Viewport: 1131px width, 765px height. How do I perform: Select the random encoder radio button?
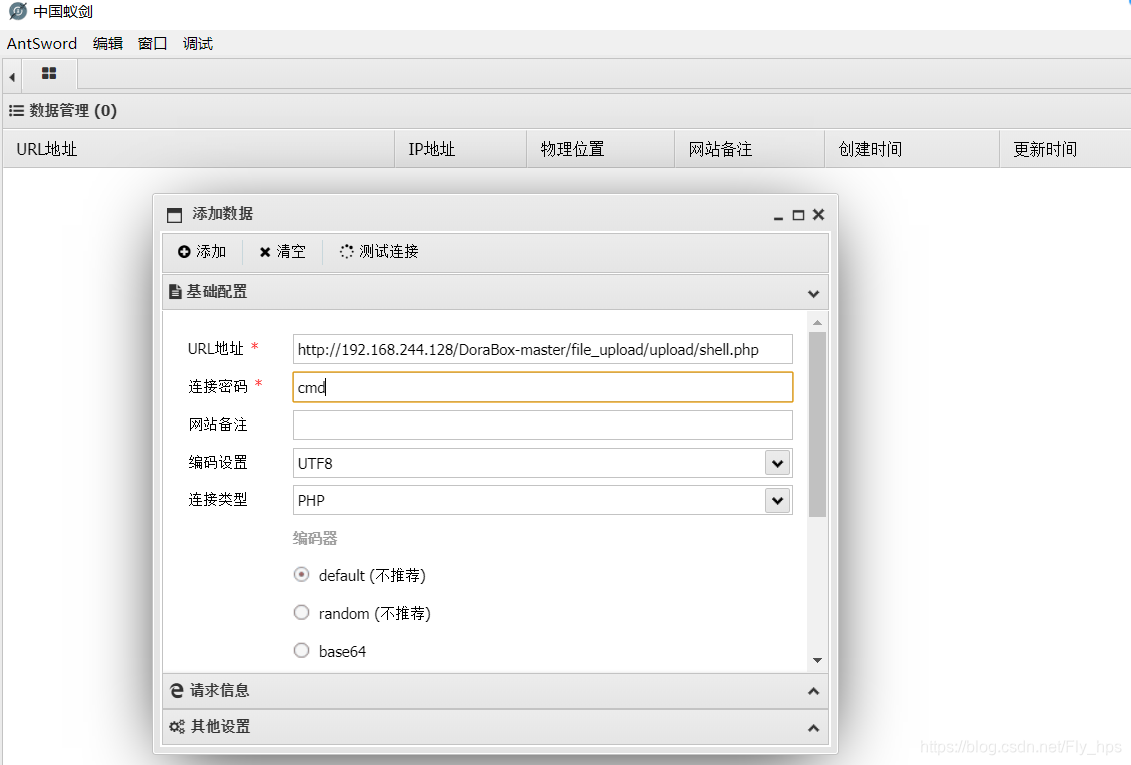(302, 612)
